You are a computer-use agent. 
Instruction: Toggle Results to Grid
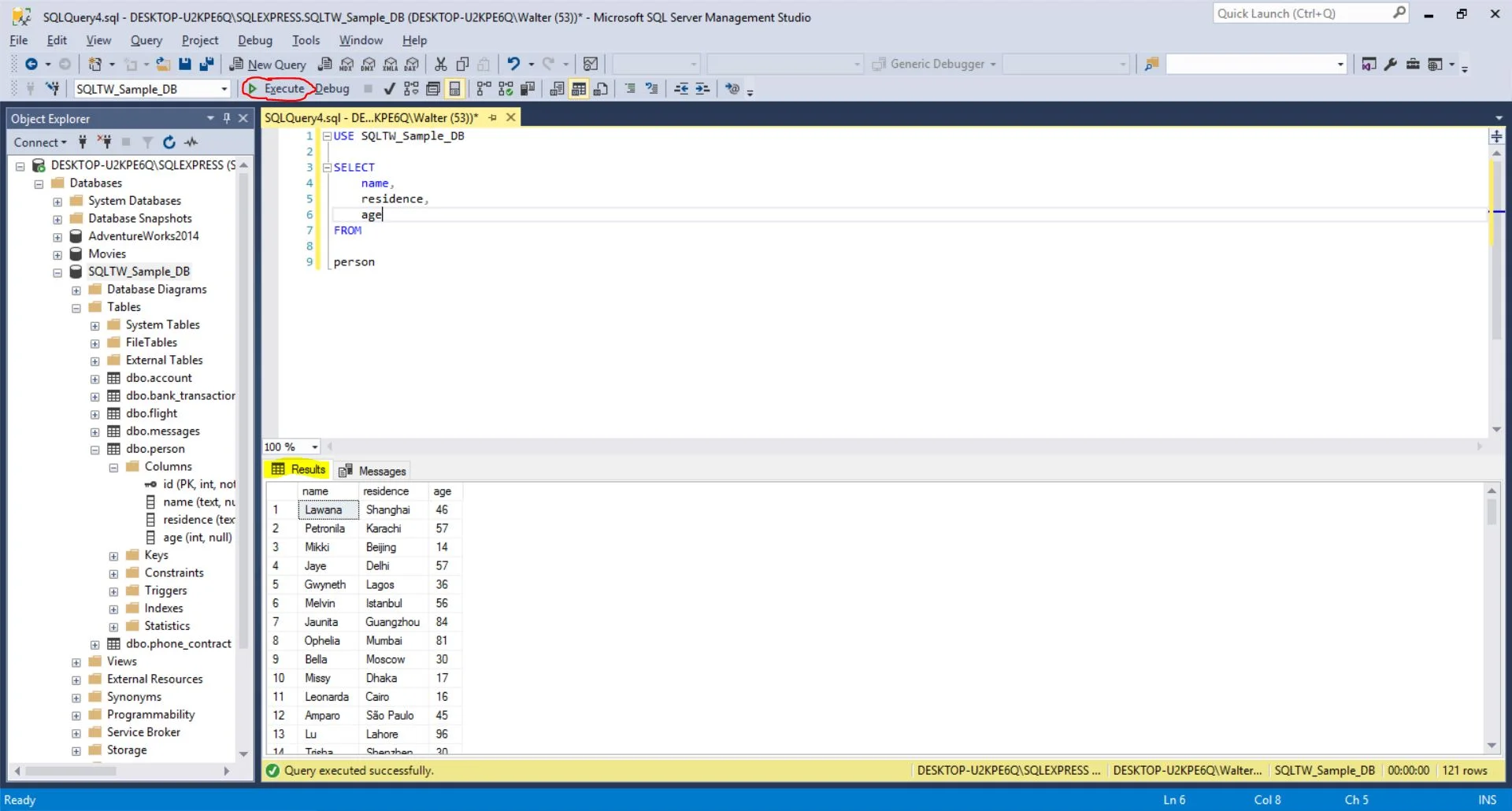(x=579, y=89)
